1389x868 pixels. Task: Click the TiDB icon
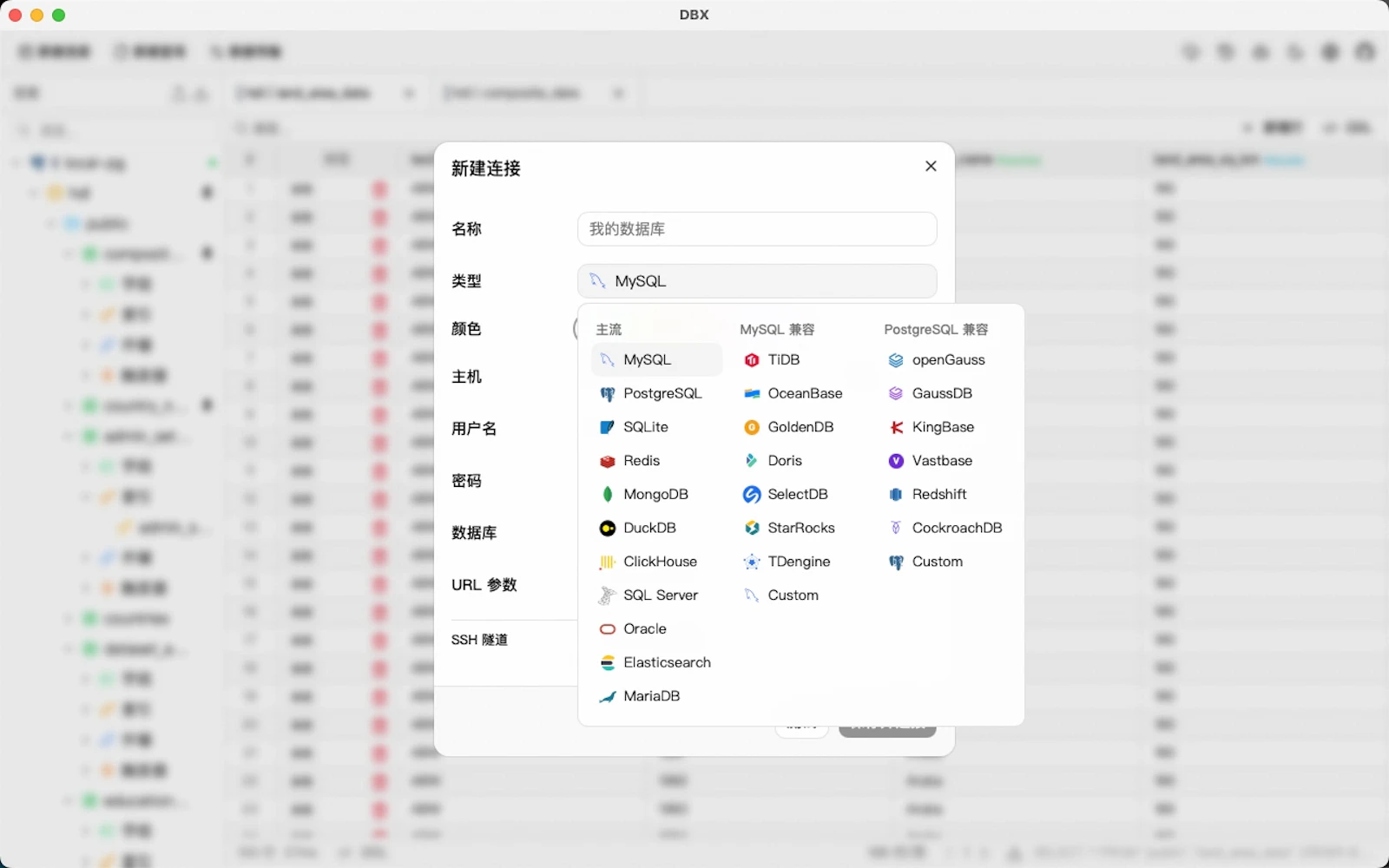(x=752, y=359)
